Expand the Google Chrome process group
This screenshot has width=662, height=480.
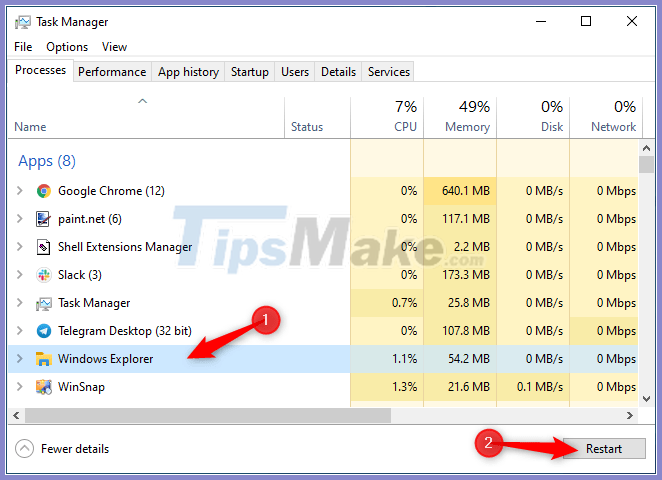(19, 191)
